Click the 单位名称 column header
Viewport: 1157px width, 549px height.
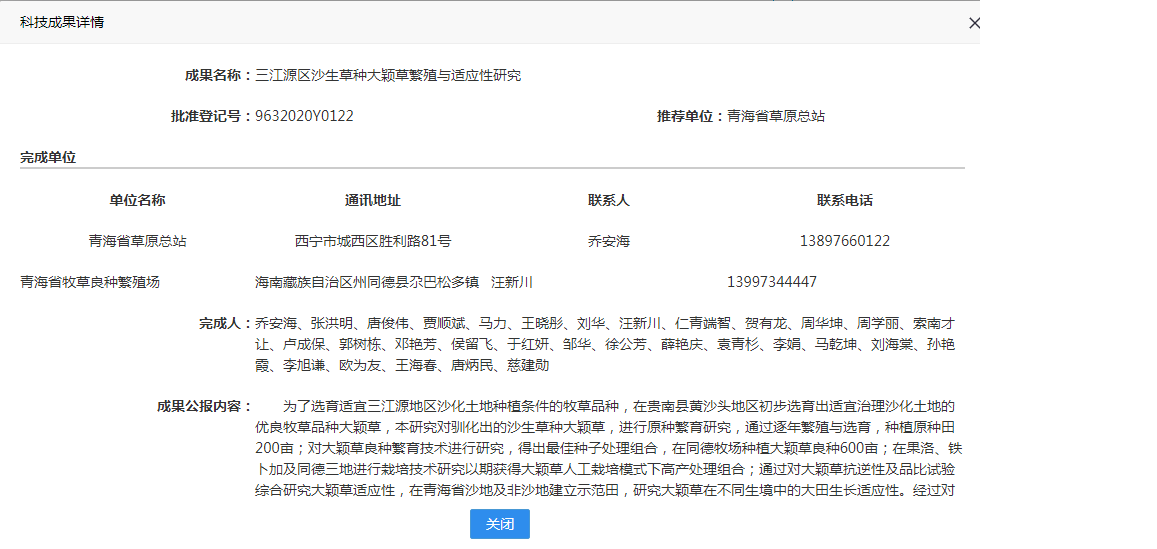click(x=137, y=200)
